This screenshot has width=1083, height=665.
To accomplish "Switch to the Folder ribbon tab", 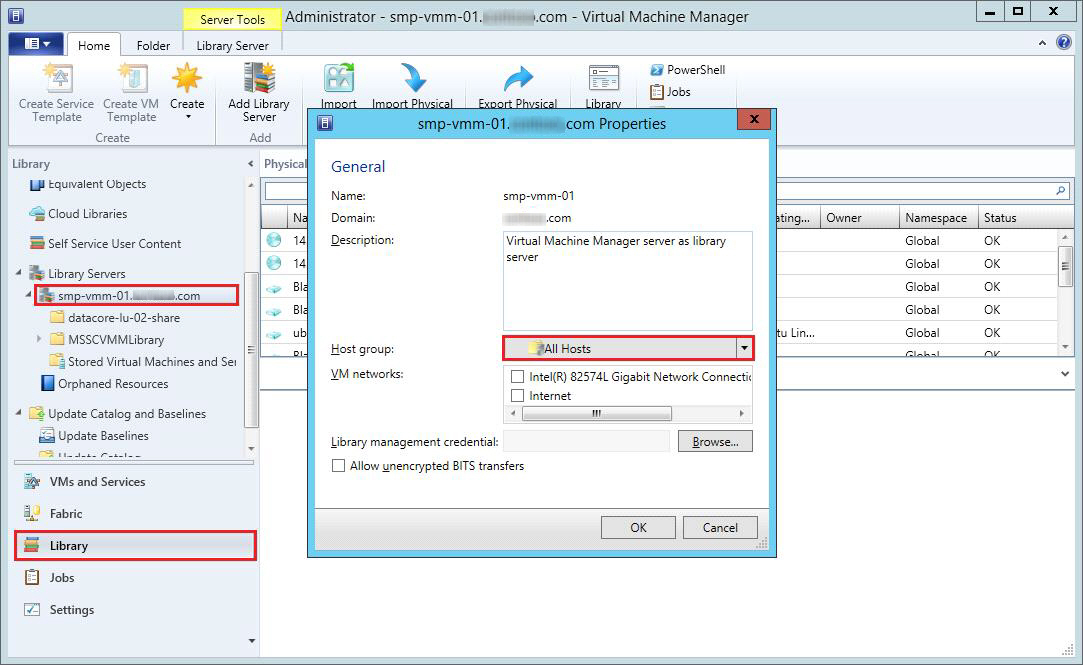I will click(153, 45).
